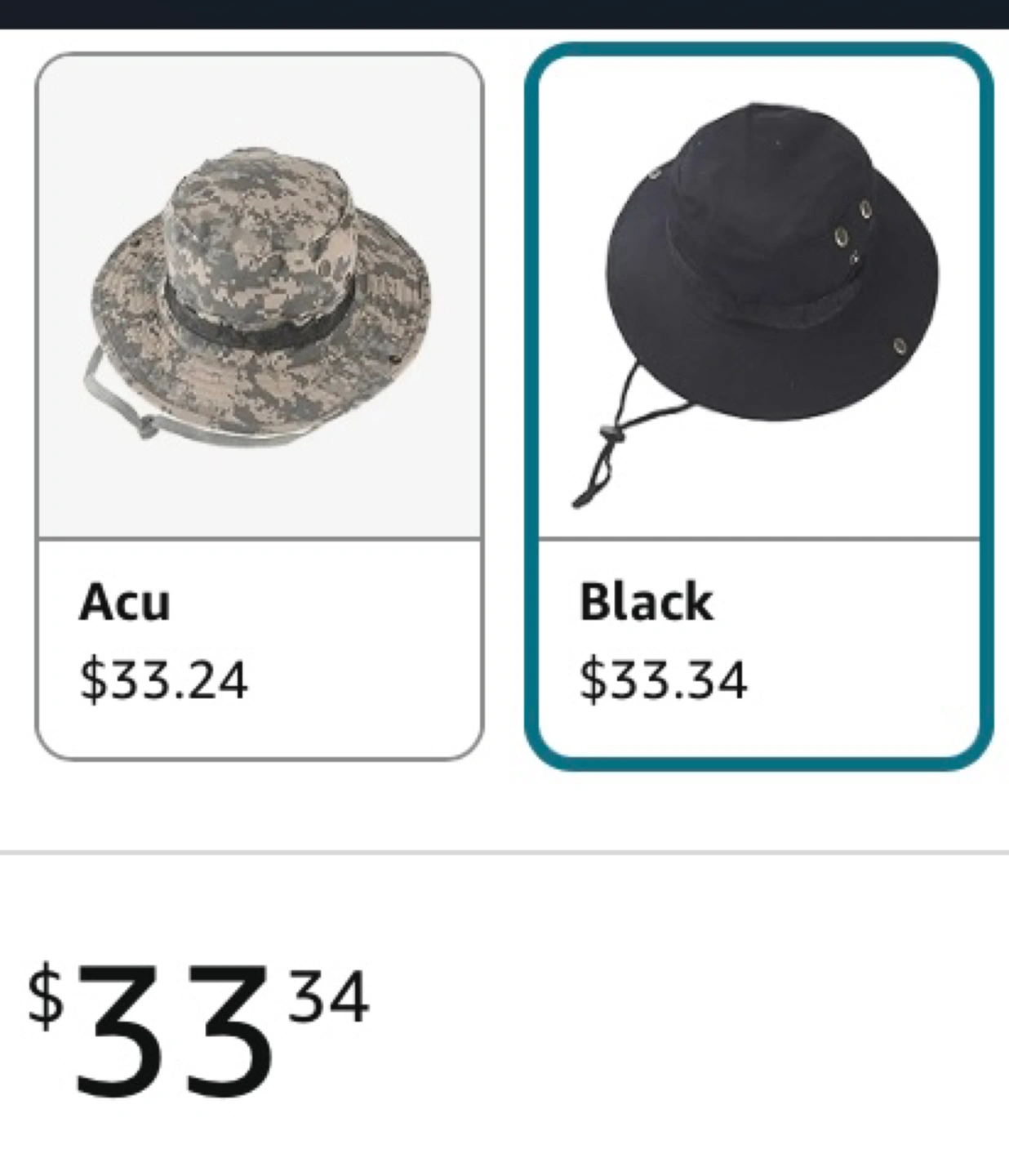Click the wide brim of black hat

point(771,343)
